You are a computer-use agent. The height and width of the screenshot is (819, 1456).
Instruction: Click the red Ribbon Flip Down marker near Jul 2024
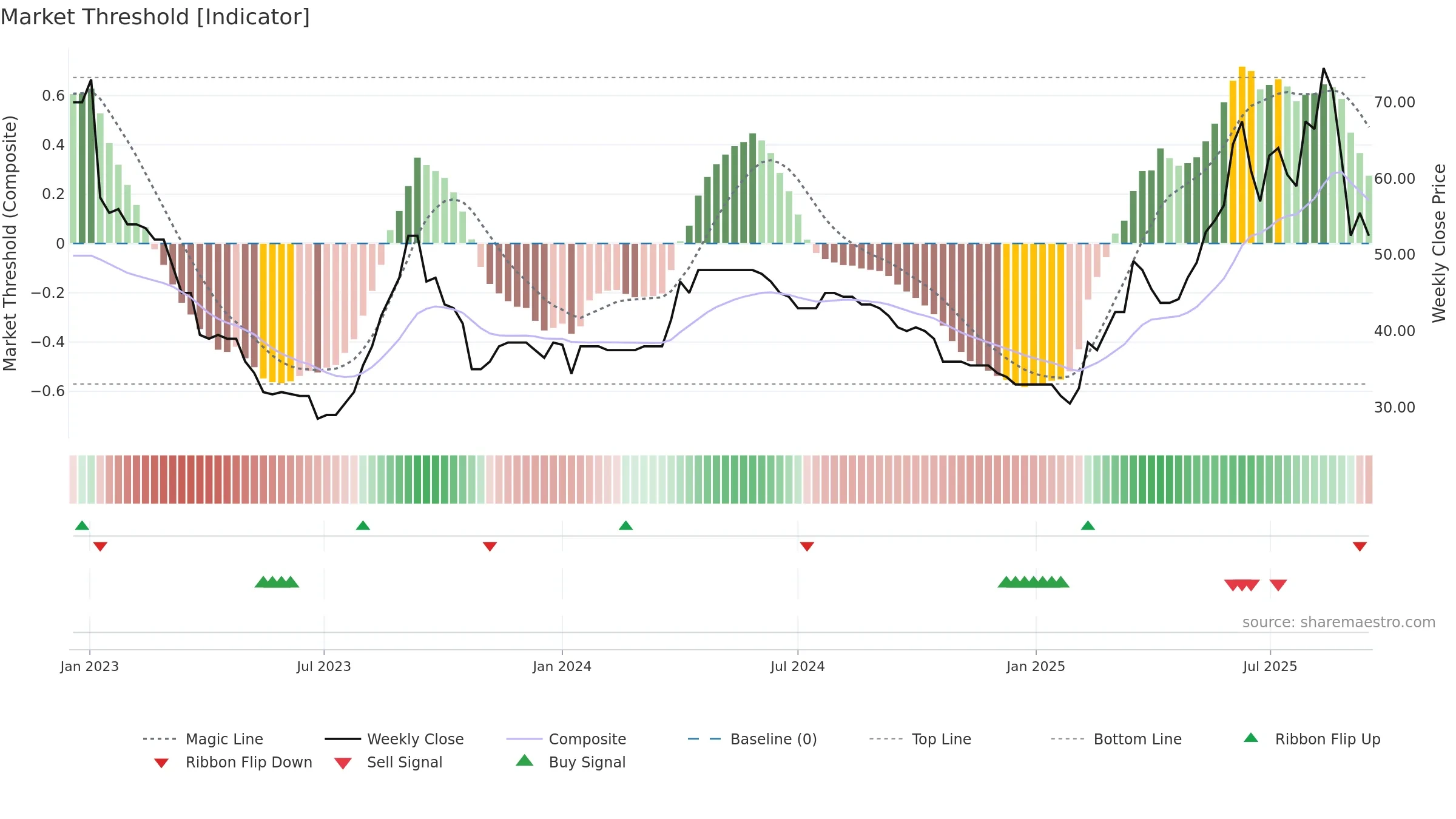click(x=807, y=547)
